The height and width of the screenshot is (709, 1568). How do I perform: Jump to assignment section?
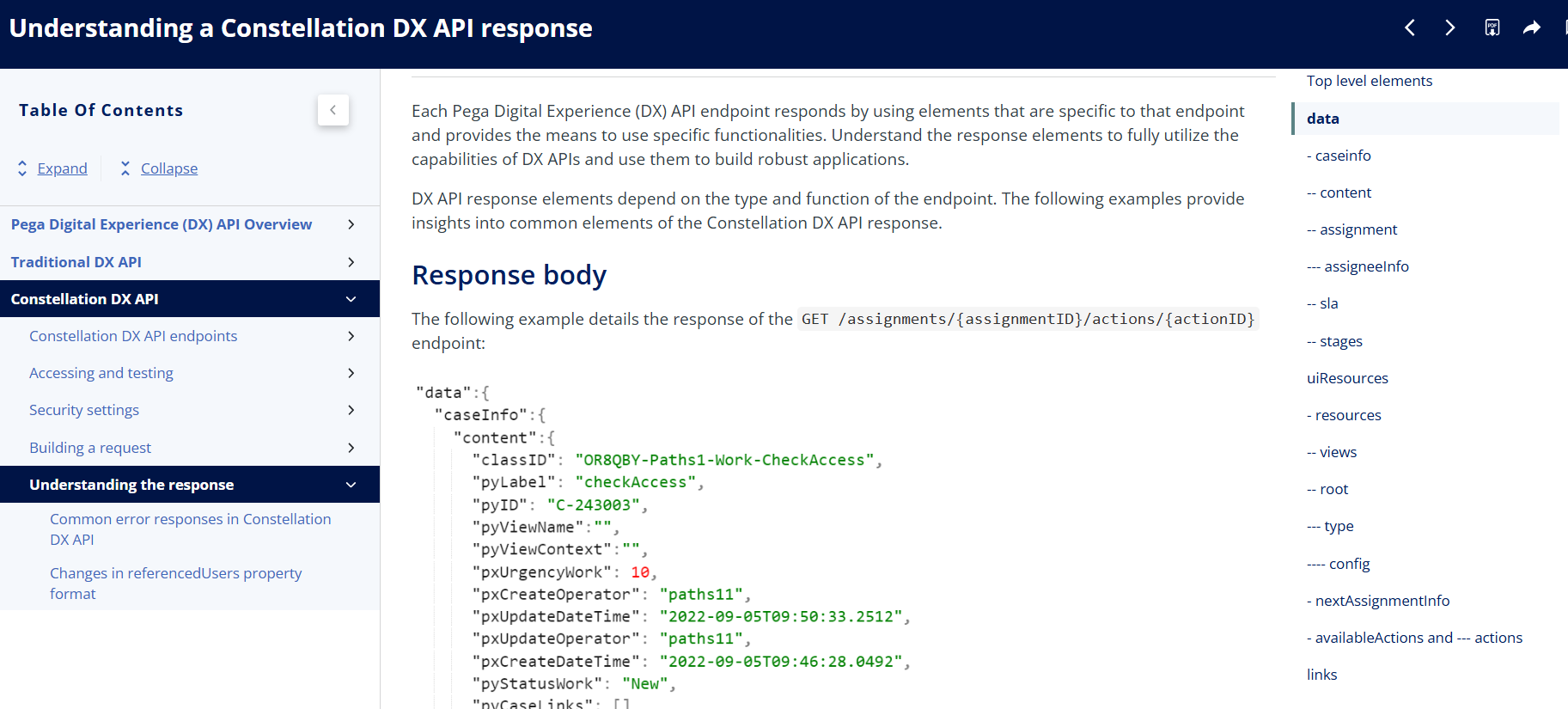pos(1351,229)
